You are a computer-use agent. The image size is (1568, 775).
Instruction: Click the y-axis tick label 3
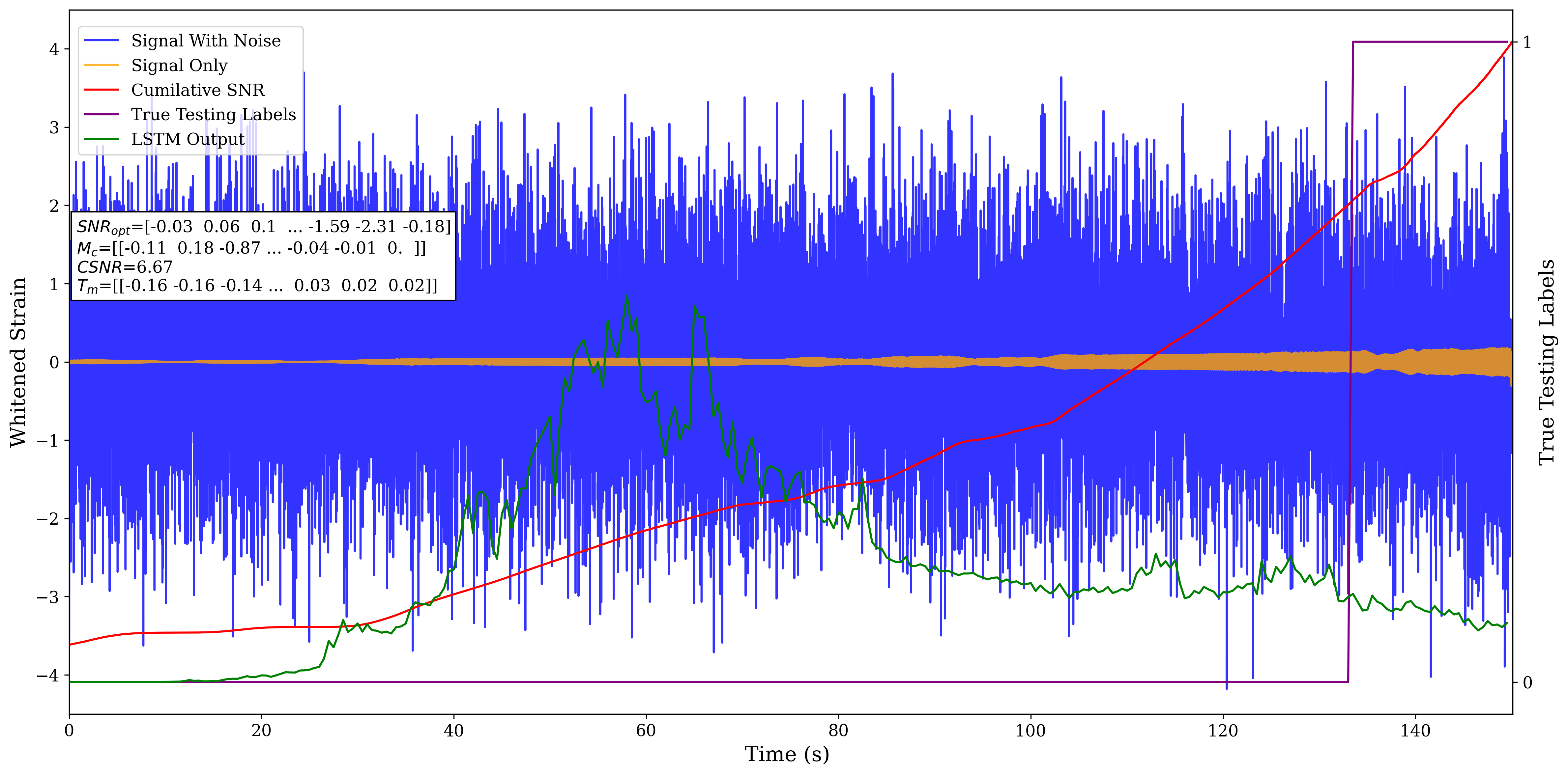[x=54, y=127]
